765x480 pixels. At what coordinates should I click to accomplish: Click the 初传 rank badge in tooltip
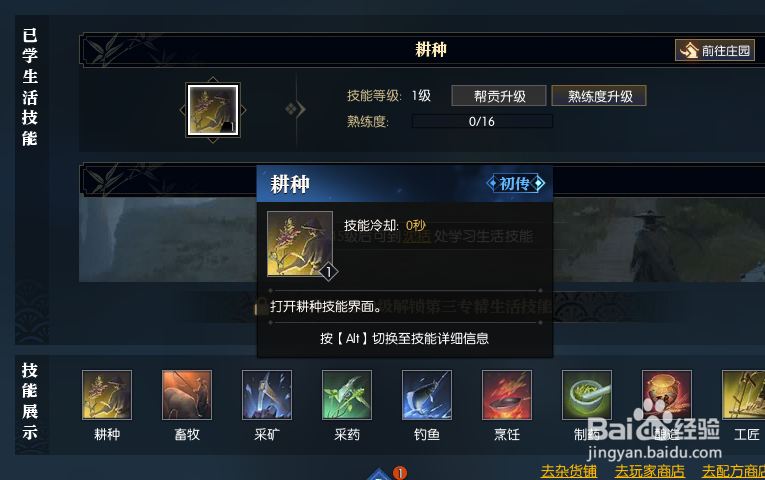pyautogui.click(x=516, y=183)
